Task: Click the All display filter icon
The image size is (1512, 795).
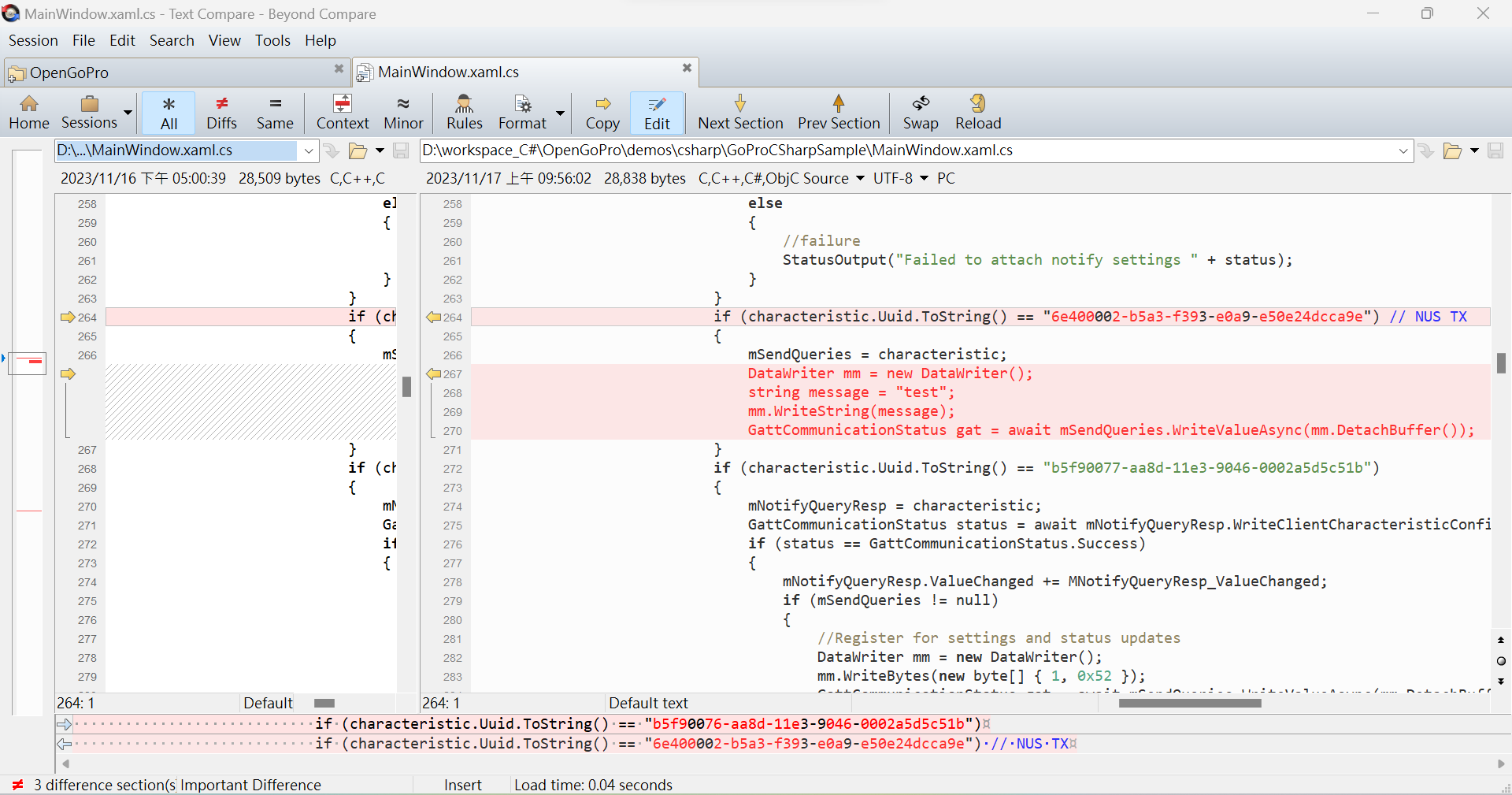Action: [x=168, y=112]
